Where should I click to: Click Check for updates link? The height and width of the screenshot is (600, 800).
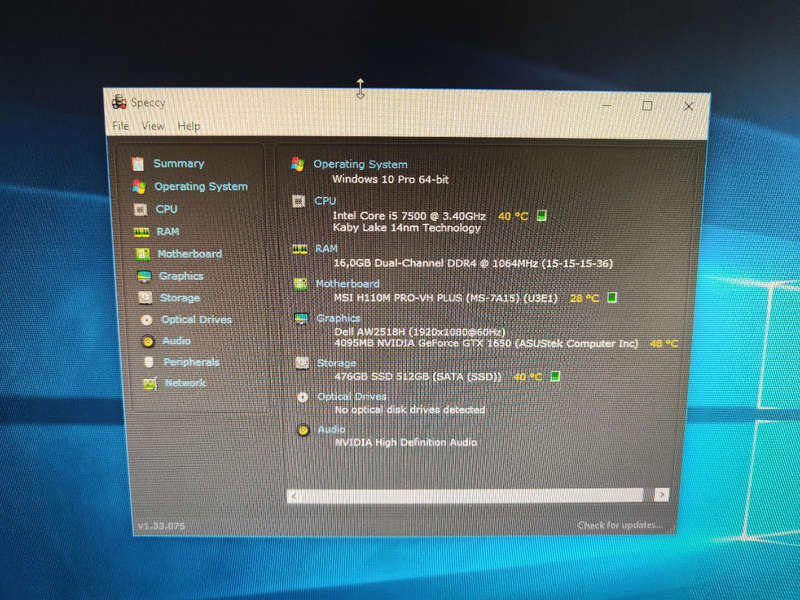[620, 525]
